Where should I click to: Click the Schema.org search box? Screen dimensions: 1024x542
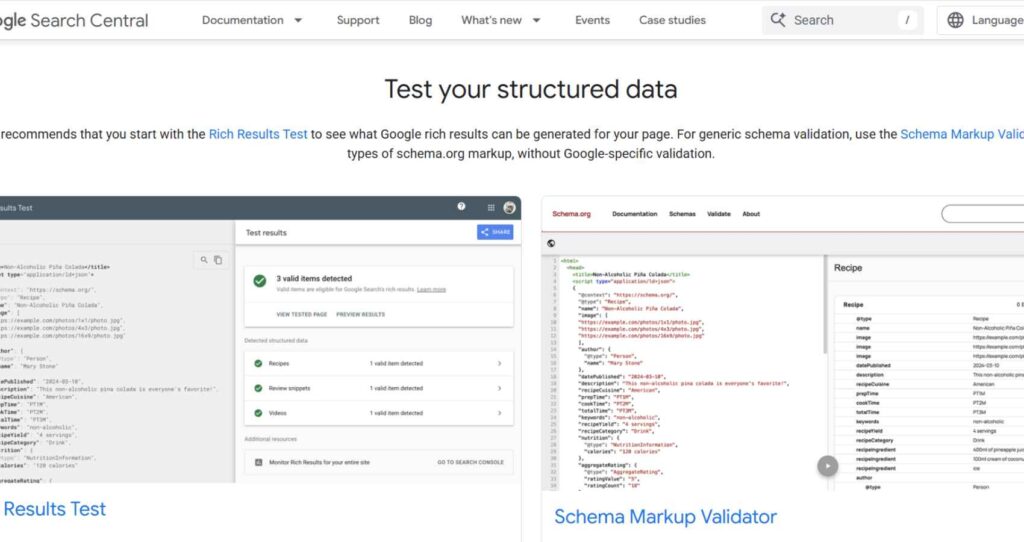click(982, 214)
